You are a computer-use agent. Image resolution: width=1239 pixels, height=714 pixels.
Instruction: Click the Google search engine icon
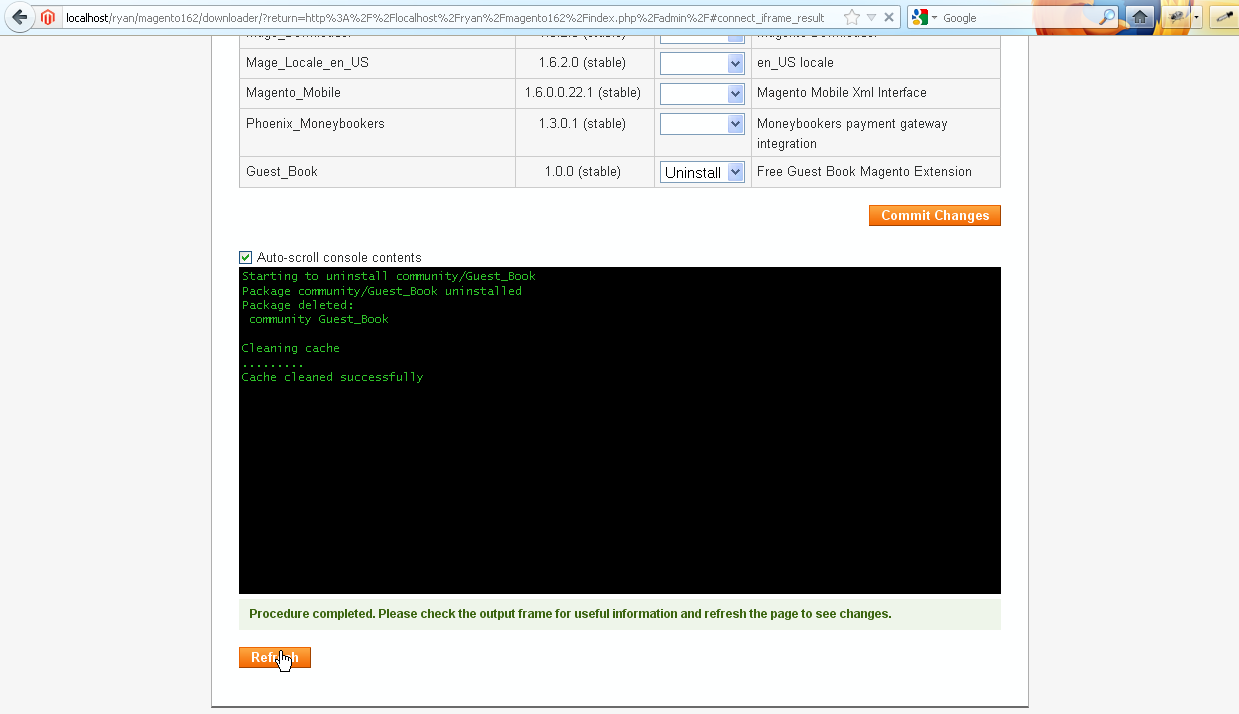pyautogui.click(x=919, y=17)
